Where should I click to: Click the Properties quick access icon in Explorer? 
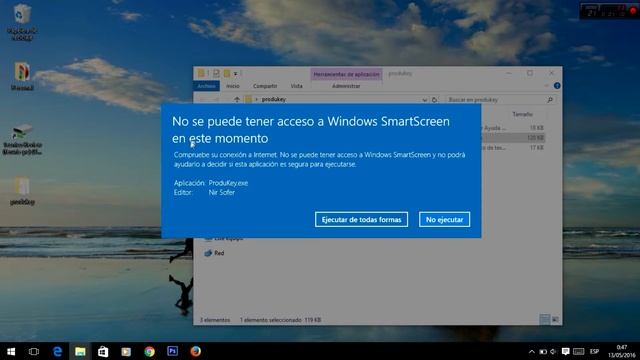coord(216,73)
